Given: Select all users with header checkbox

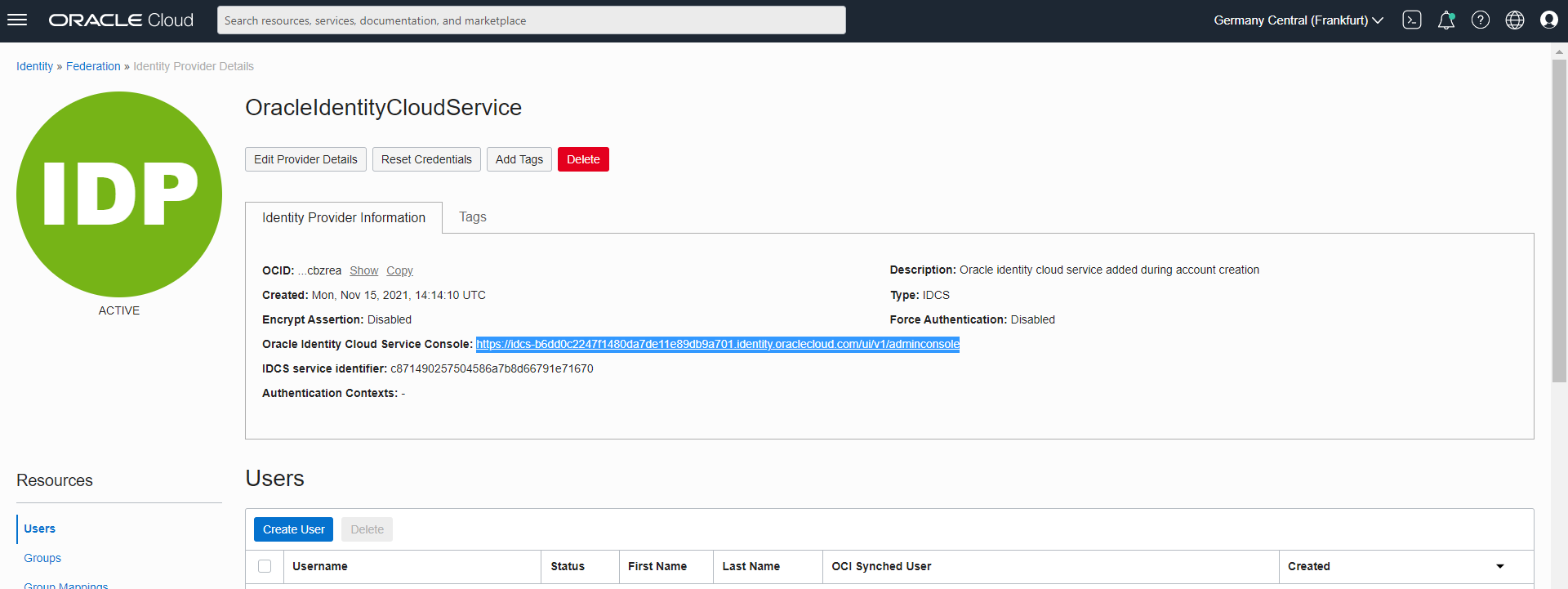Looking at the screenshot, I should 265,566.
